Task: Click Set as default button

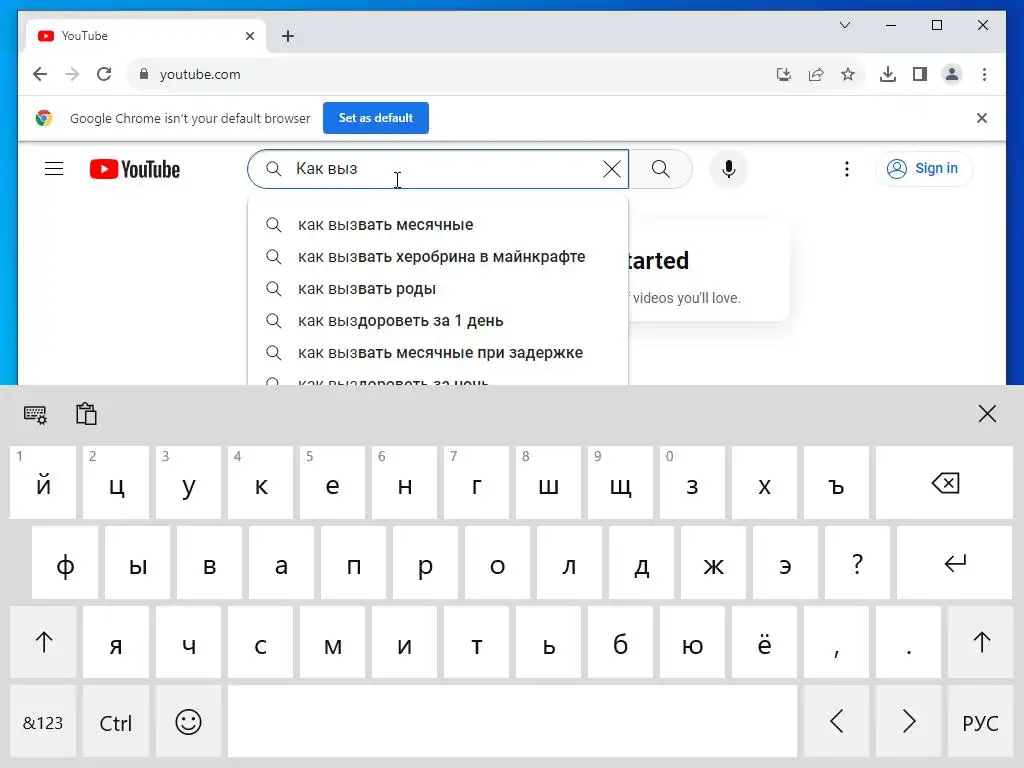Action: click(375, 118)
